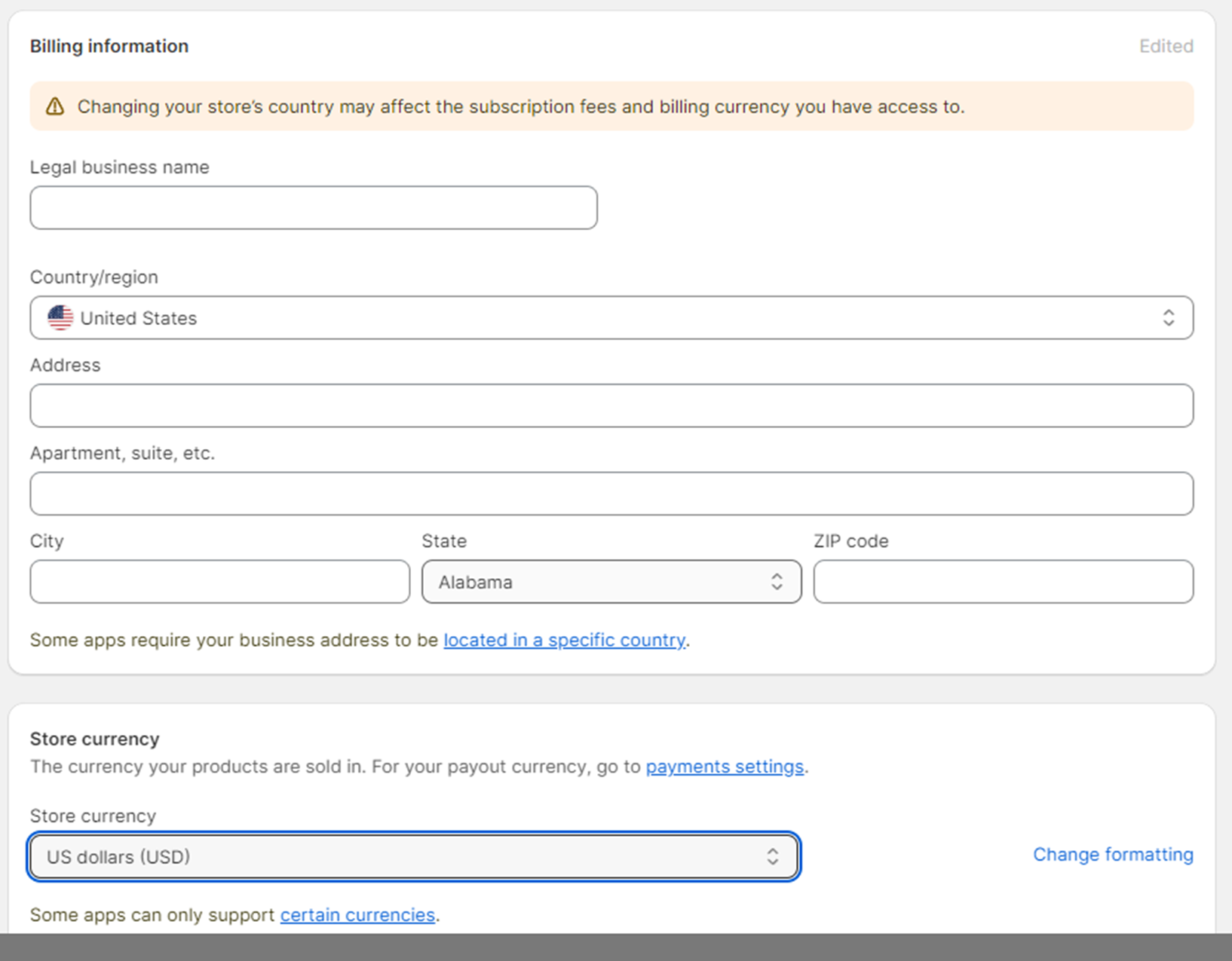Click the Store currency heading

click(x=94, y=739)
